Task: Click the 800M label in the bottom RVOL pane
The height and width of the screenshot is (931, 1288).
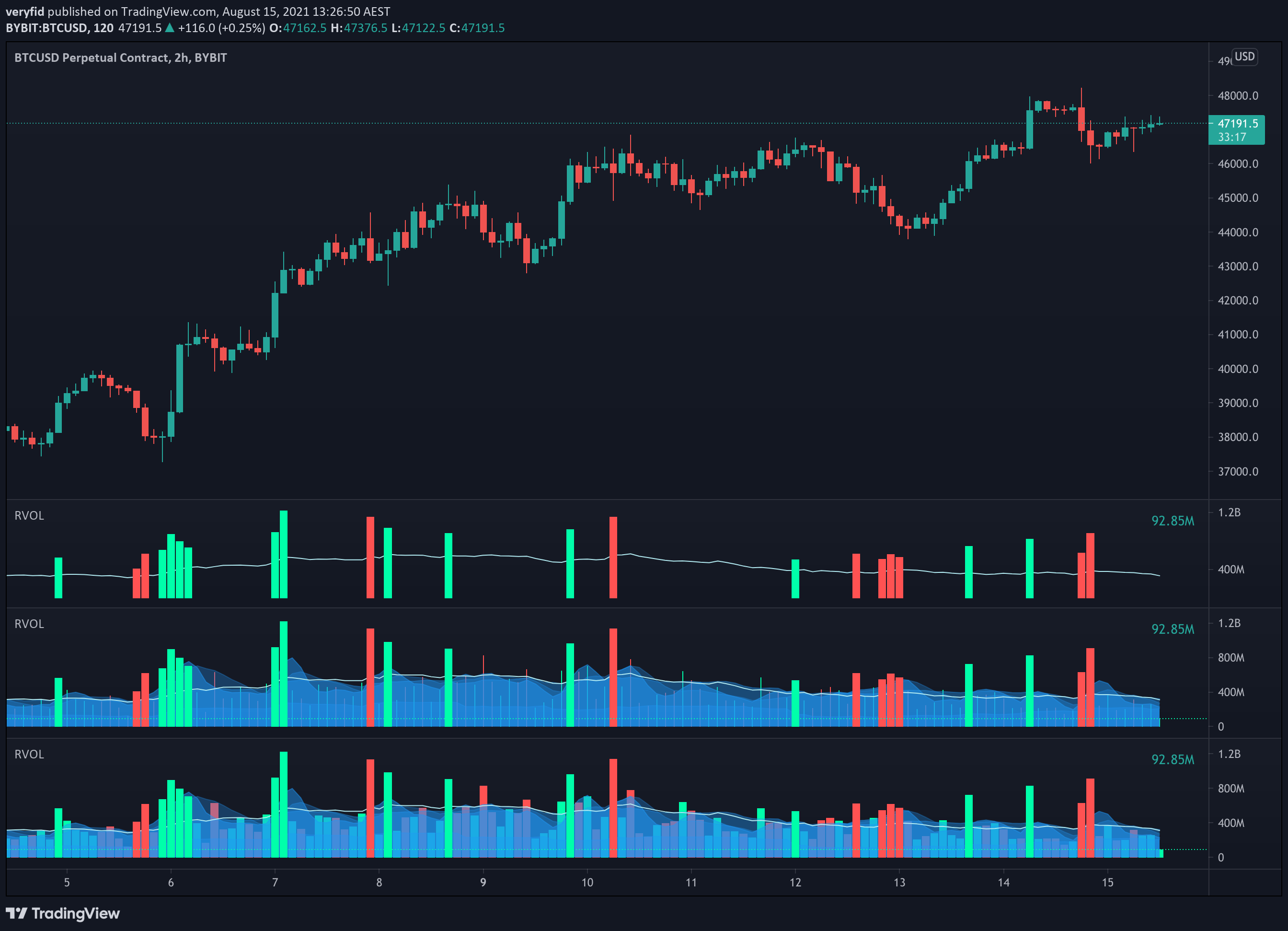Action: [1231, 789]
